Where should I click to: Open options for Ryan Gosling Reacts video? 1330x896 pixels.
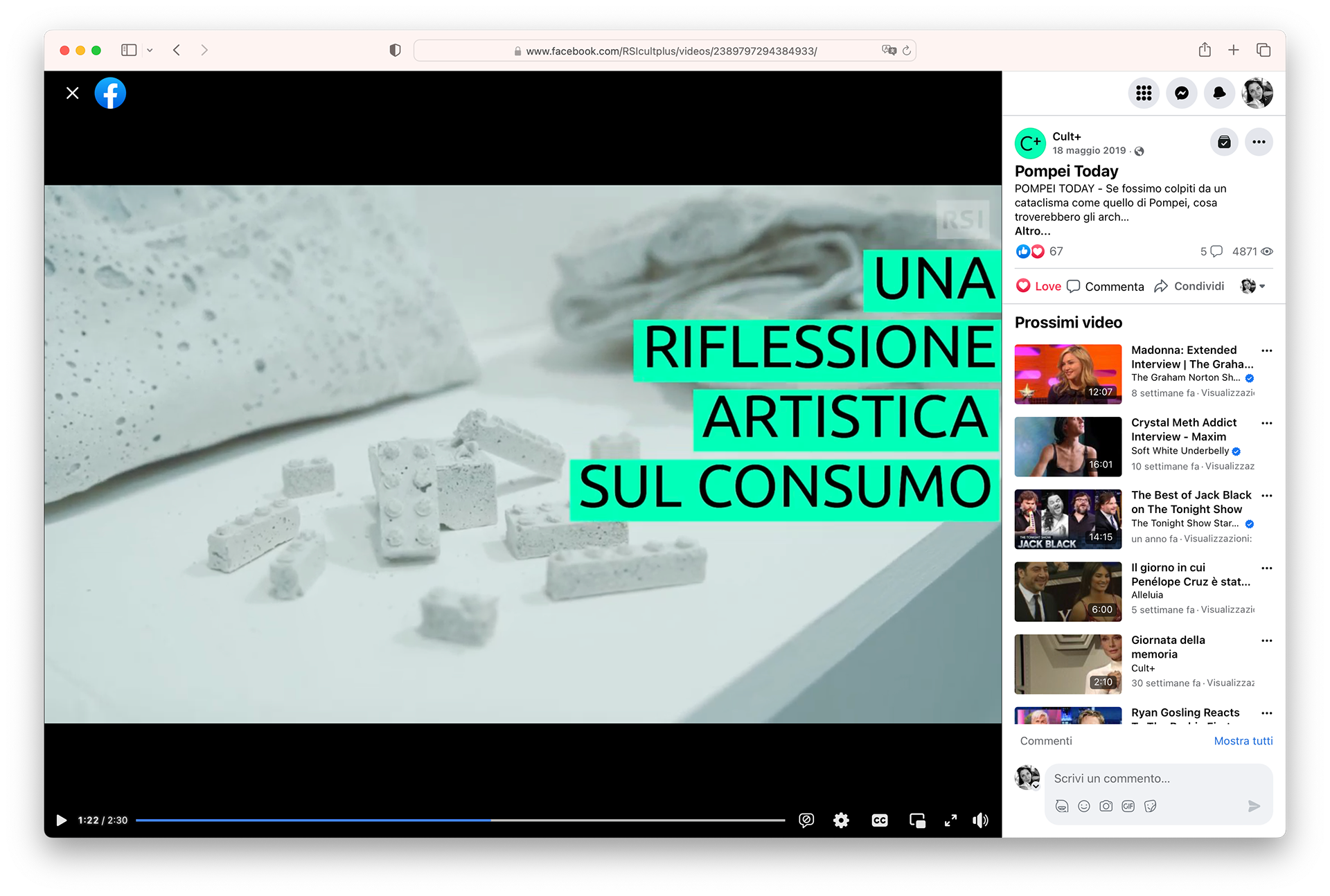point(1267,713)
